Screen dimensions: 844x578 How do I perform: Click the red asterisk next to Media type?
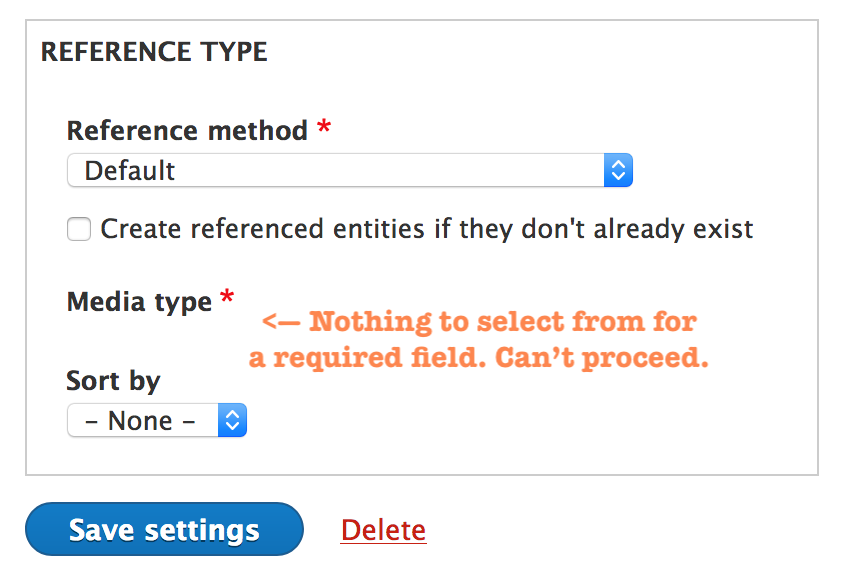[227, 294]
